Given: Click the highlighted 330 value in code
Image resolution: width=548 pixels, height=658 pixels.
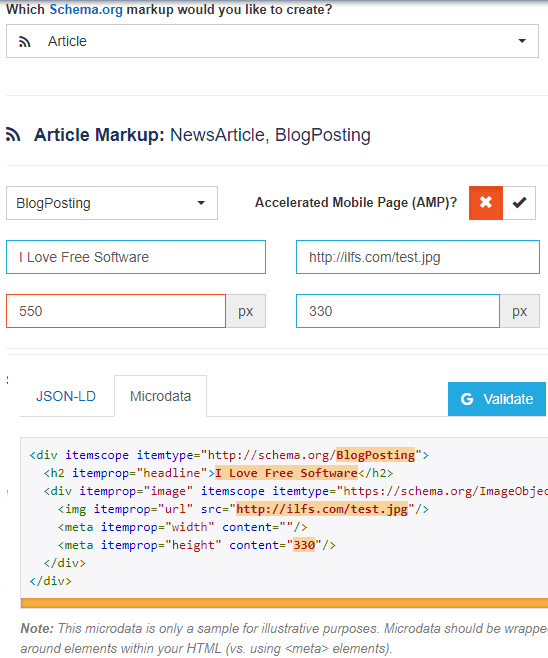Looking at the screenshot, I should (304, 545).
